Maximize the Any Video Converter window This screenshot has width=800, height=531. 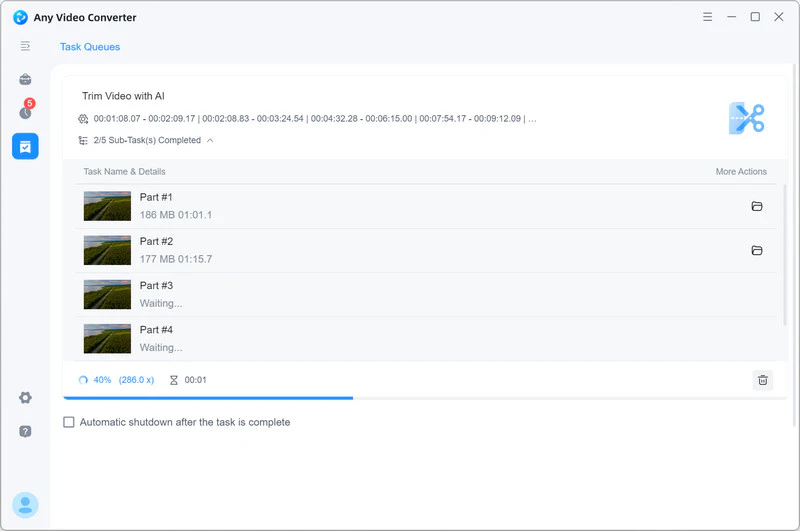pos(755,17)
